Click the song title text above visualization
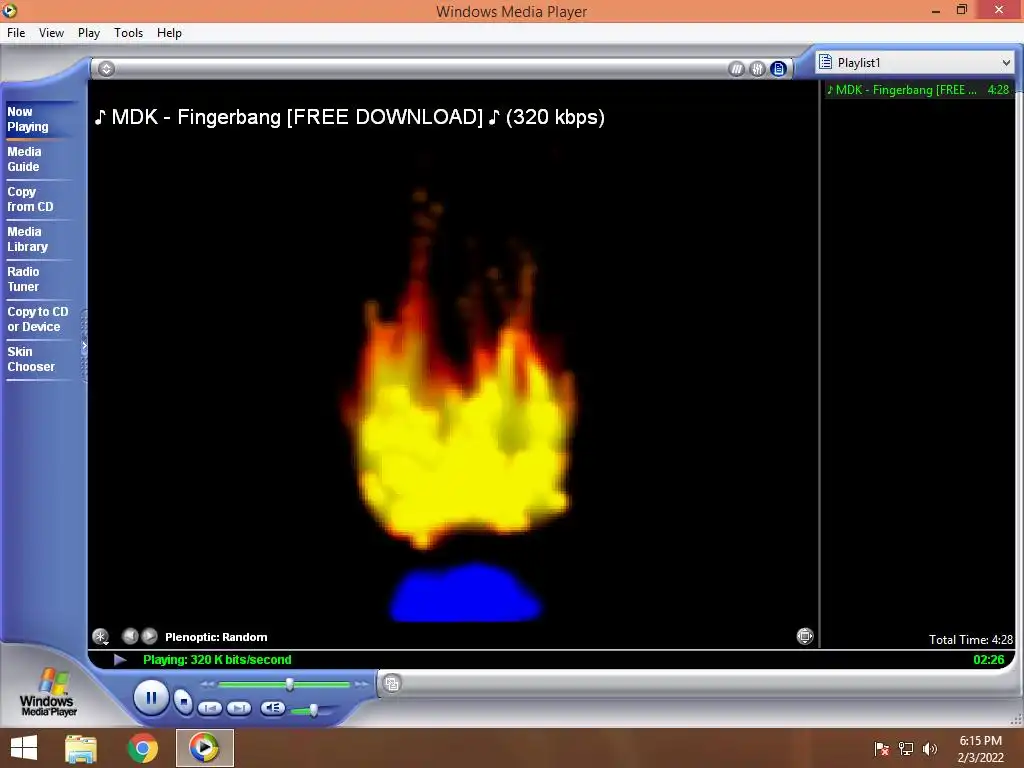1024x768 pixels. pyautogui.click(x=350, y=117)
